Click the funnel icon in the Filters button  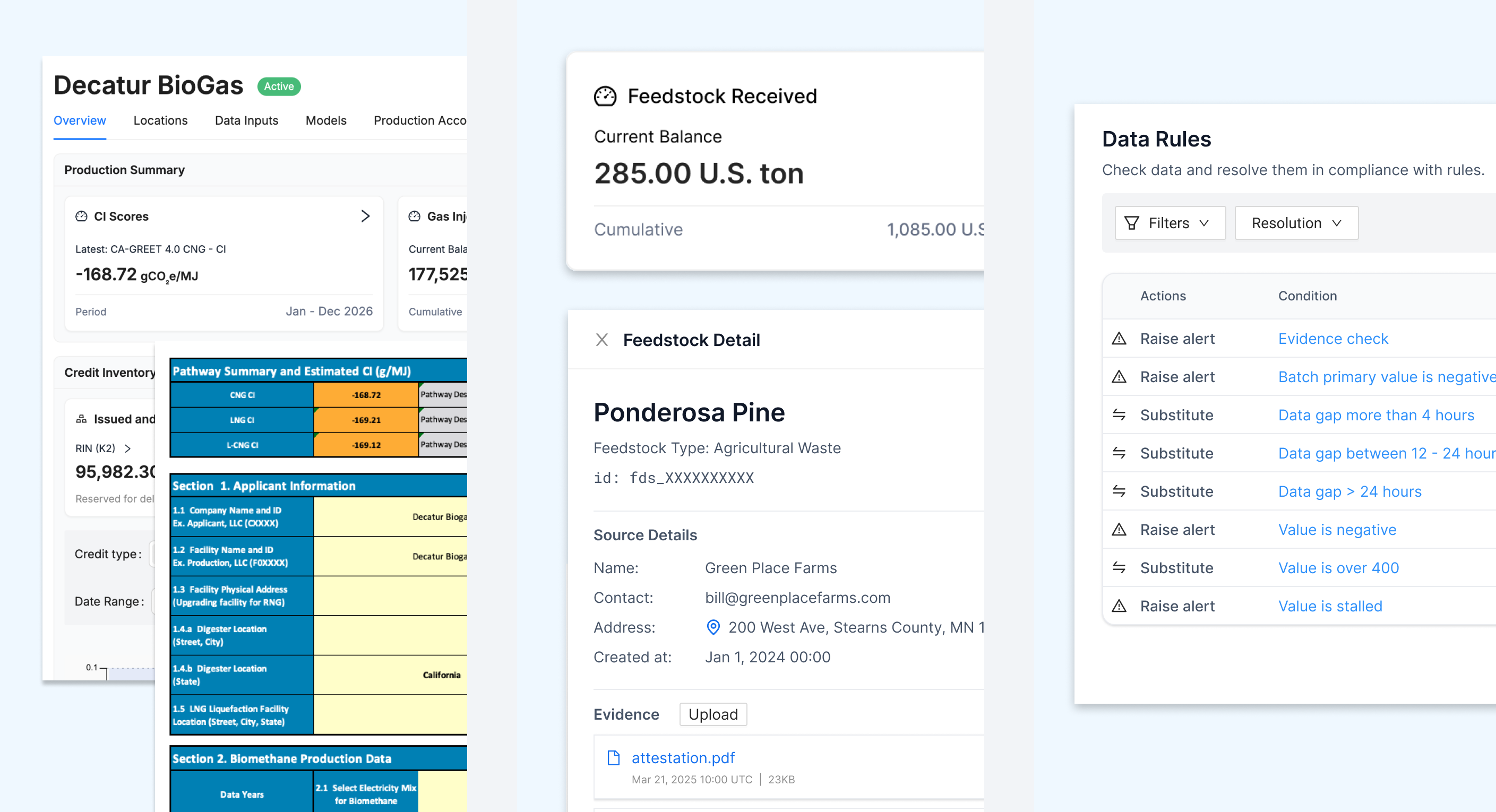coord(1131,223)
